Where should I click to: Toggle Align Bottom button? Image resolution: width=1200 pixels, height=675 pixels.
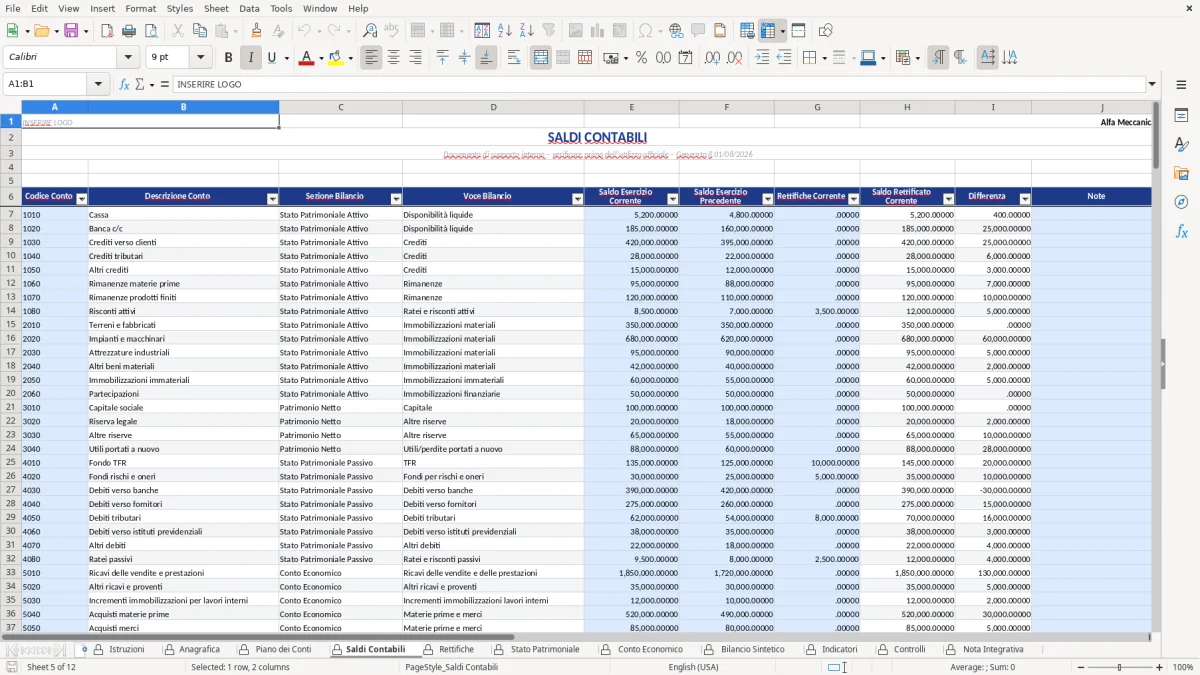(x=486, y=58)
